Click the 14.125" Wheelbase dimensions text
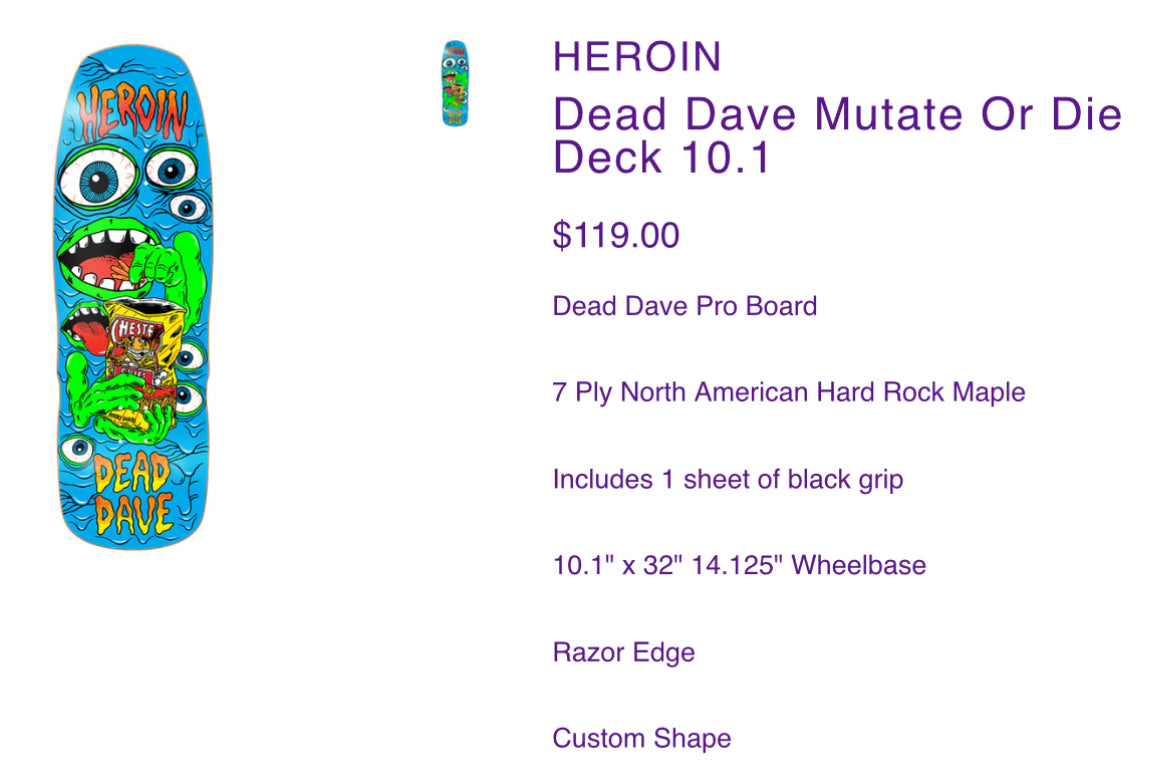Viewport: 1169px width, 782px height. tap(740, 565)
